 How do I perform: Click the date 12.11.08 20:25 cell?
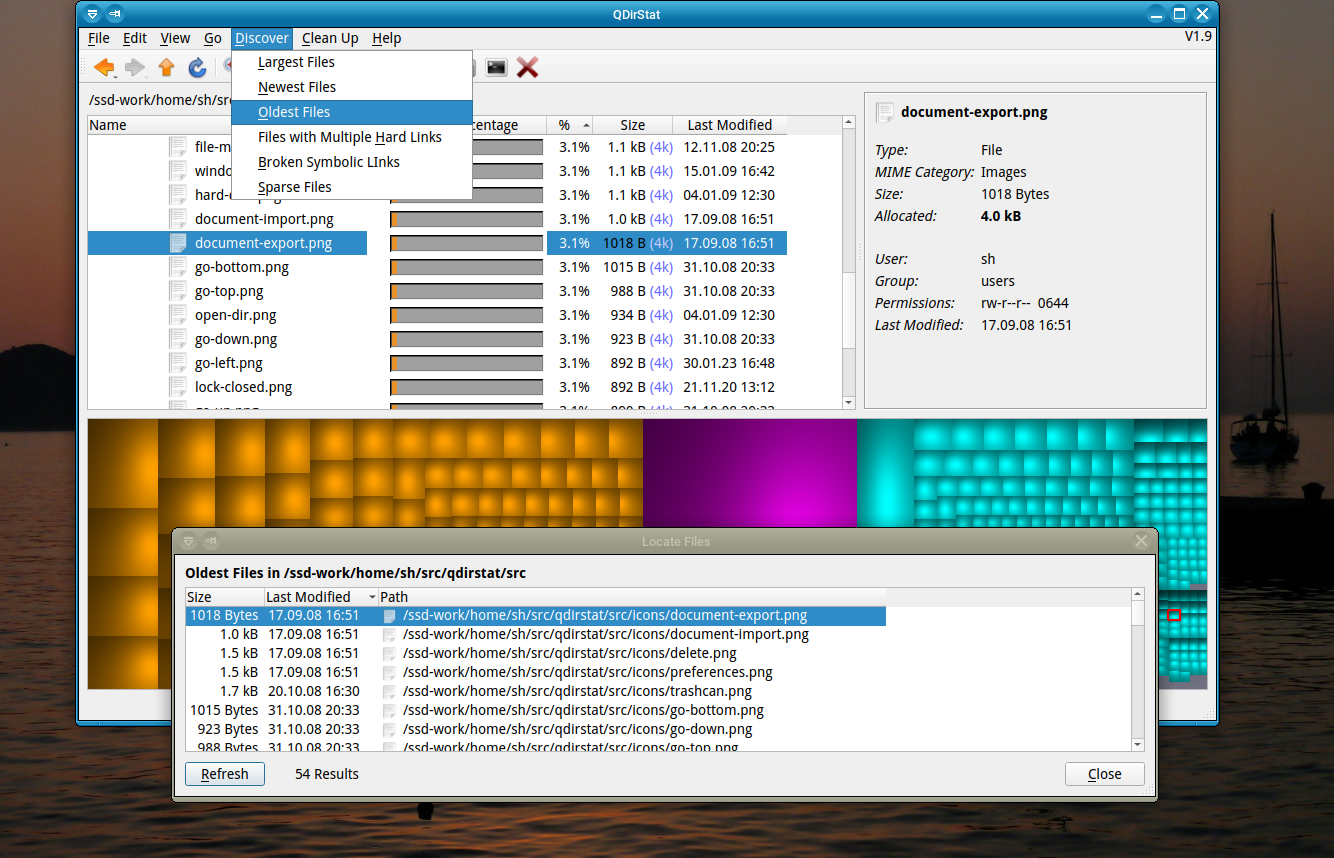pyautogui.click(x=729, y=147)
